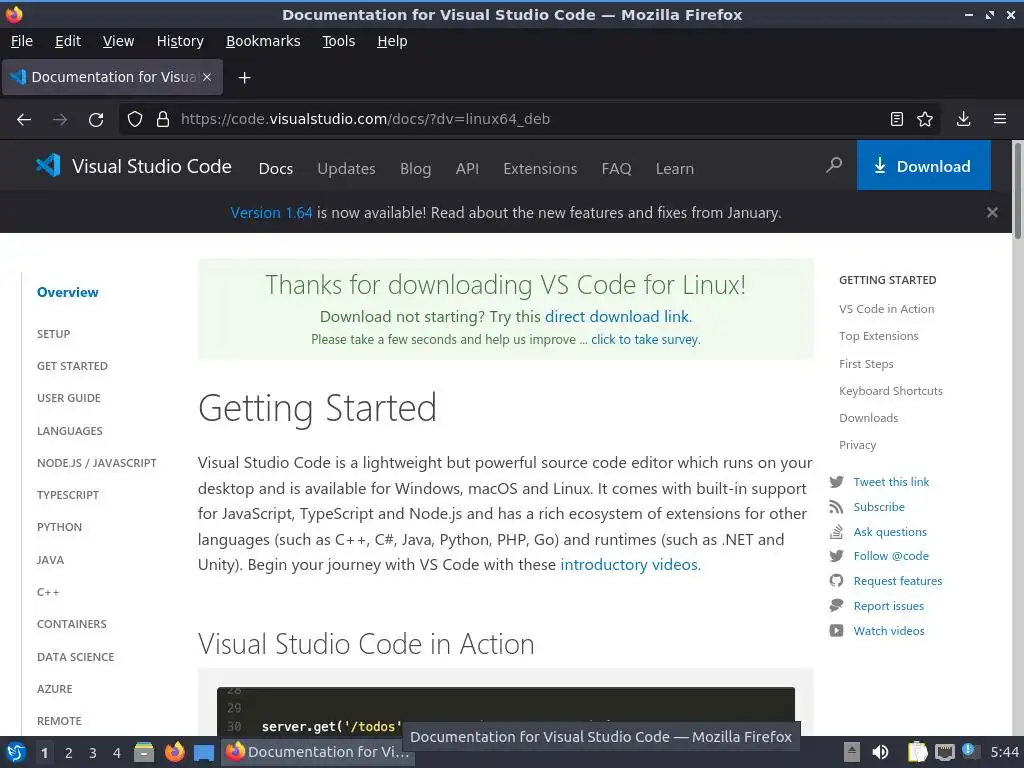The width and height of the screenshot is (1024, 768).
Task: Open the Firefox hamburger application menu
Action: (1000, 119)
